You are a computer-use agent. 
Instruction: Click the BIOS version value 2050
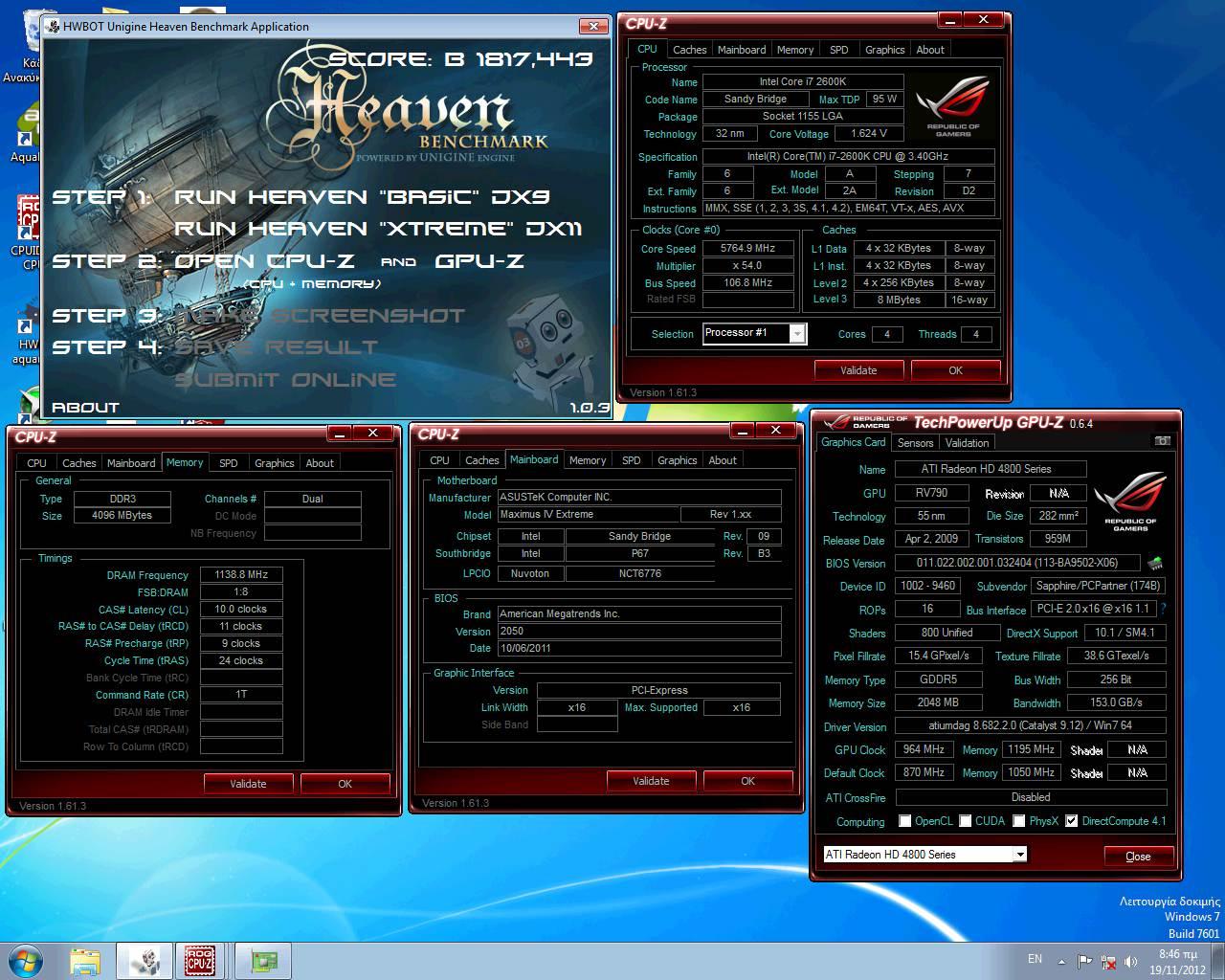(639, 631)
